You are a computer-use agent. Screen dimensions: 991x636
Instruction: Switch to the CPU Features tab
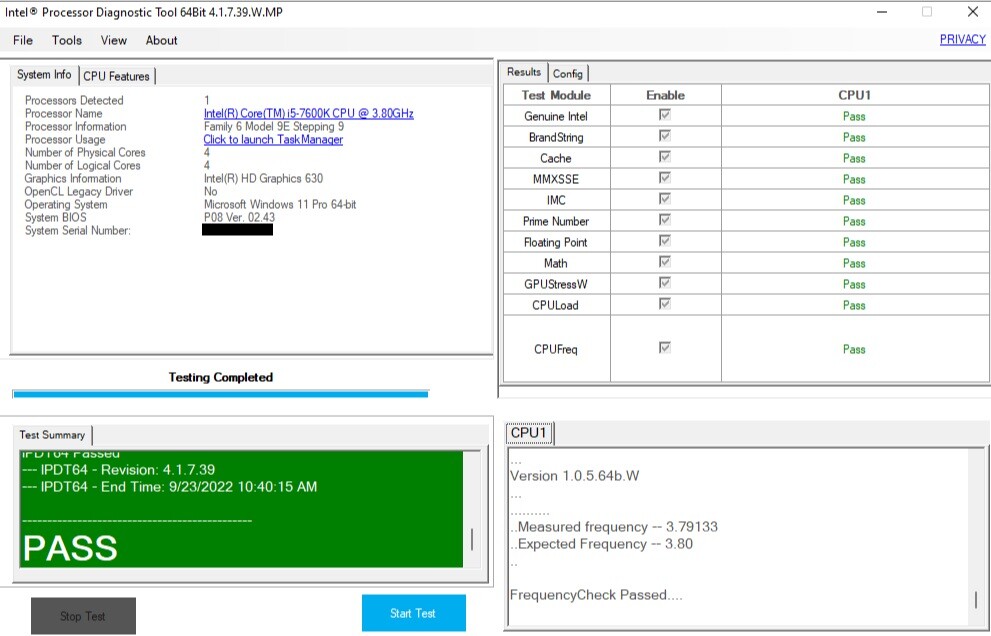[x=116, y=76]
